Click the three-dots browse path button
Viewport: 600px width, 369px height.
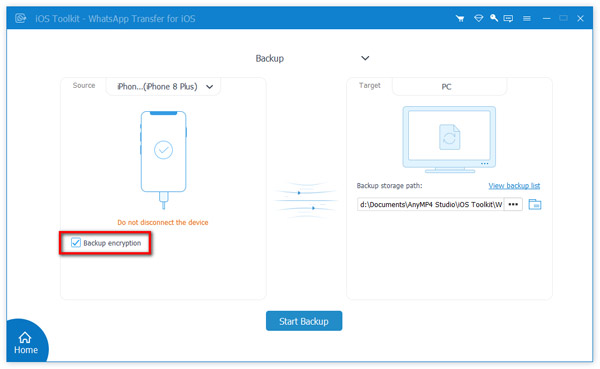pos(513,204)
